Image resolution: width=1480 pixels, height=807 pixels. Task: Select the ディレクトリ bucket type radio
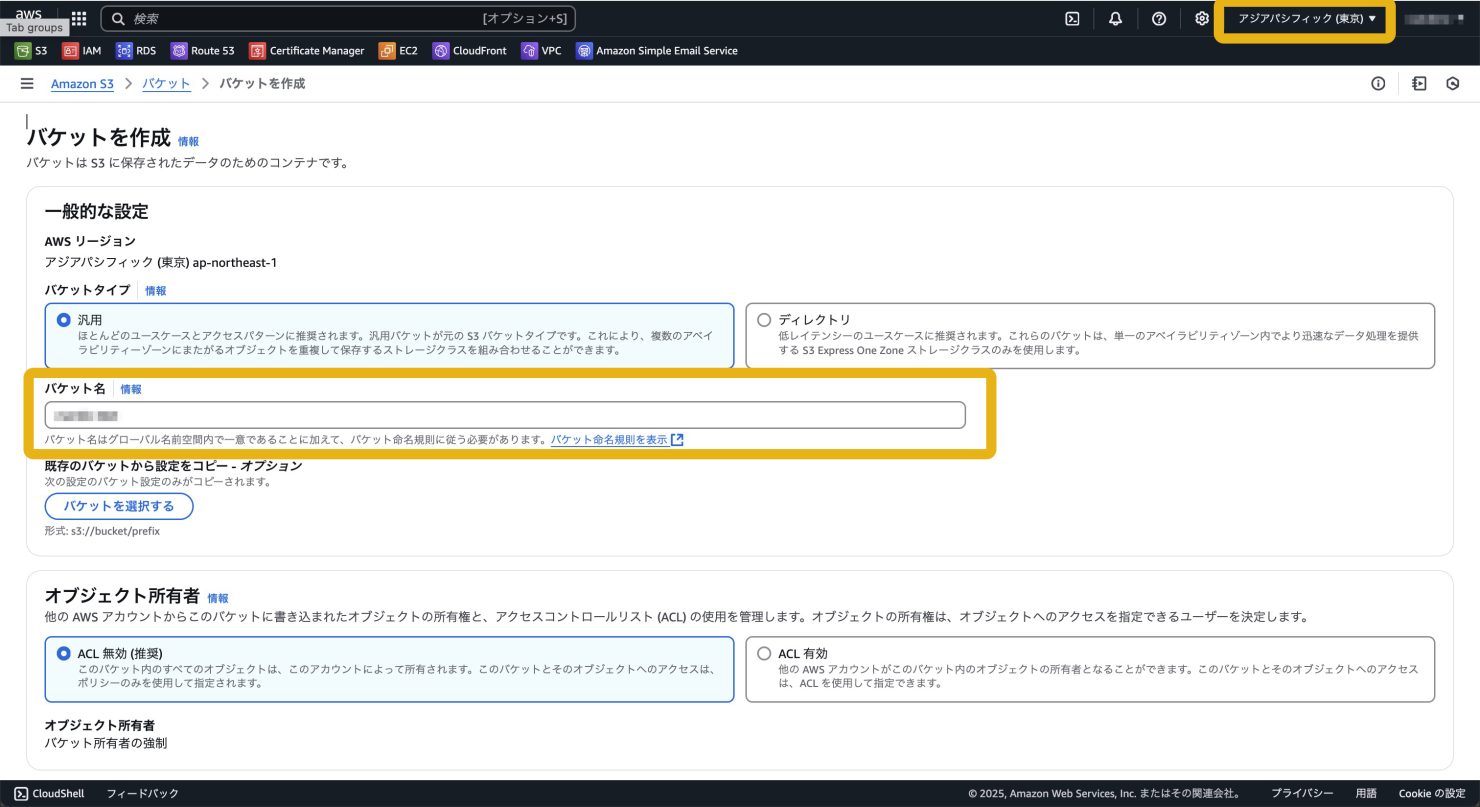pos(765,320)
